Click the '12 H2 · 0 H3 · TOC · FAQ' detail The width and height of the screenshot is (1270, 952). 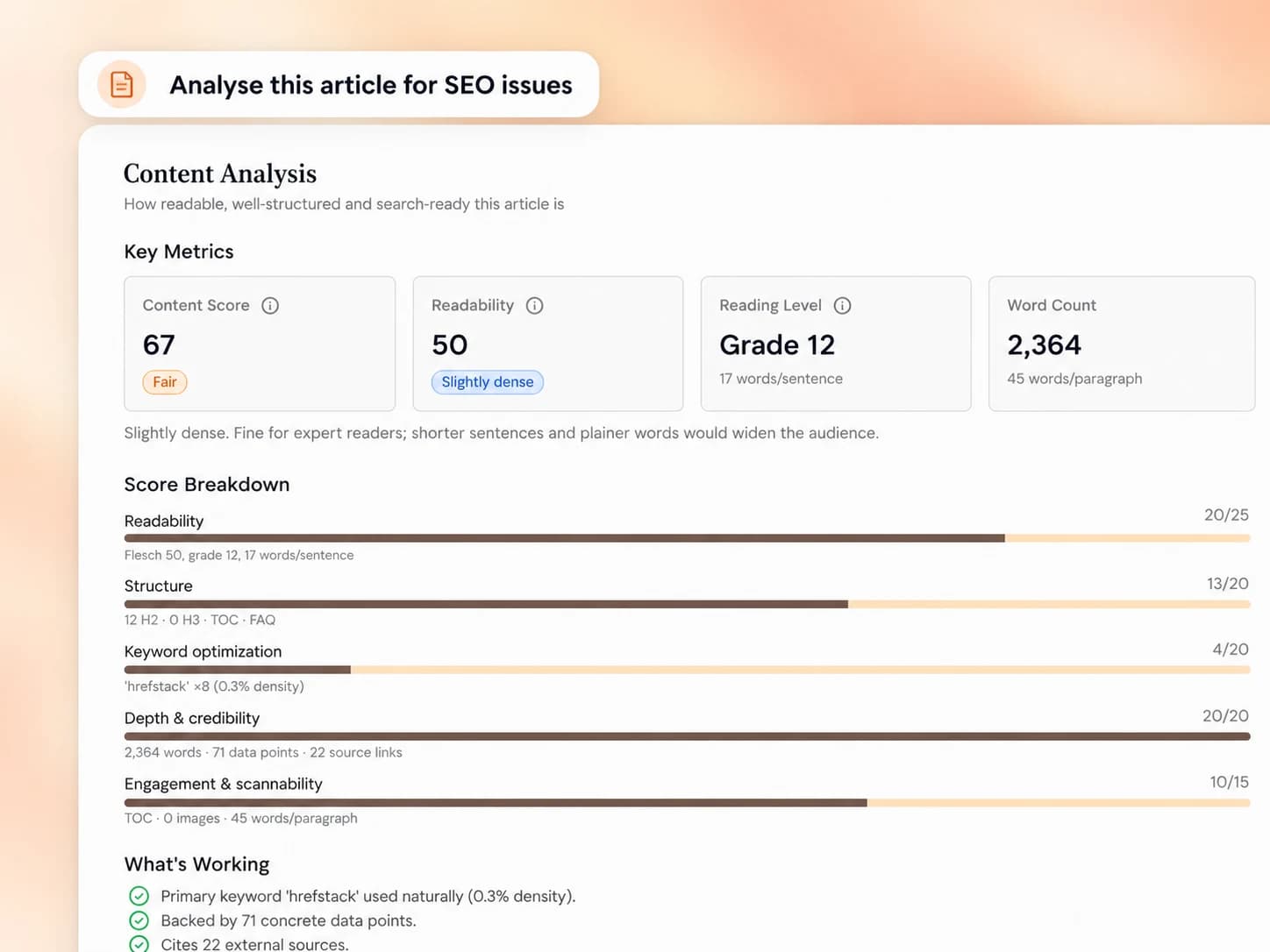point(200,620)
